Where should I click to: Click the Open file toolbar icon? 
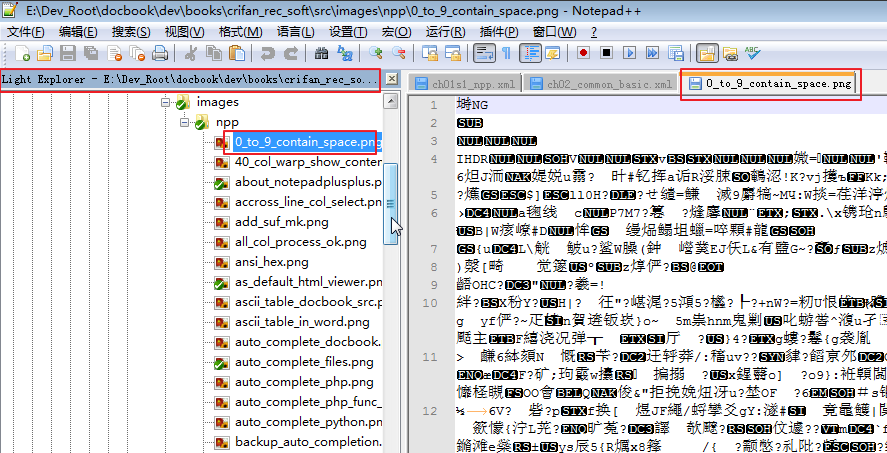click(45, 53)
